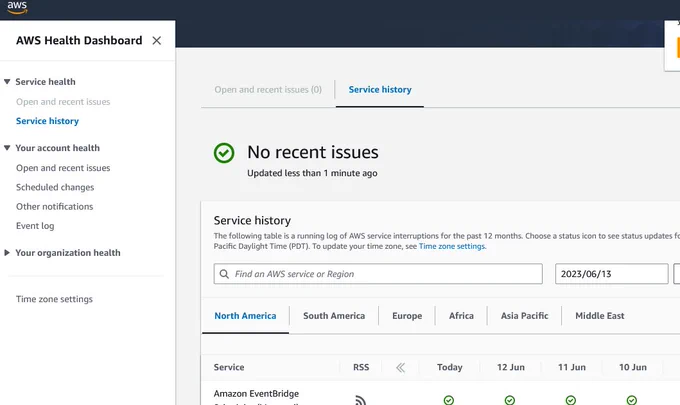Viewport: 680px width, 405px height.
Task: Switch to Europe region tab
Action: (x=407, y=316)
